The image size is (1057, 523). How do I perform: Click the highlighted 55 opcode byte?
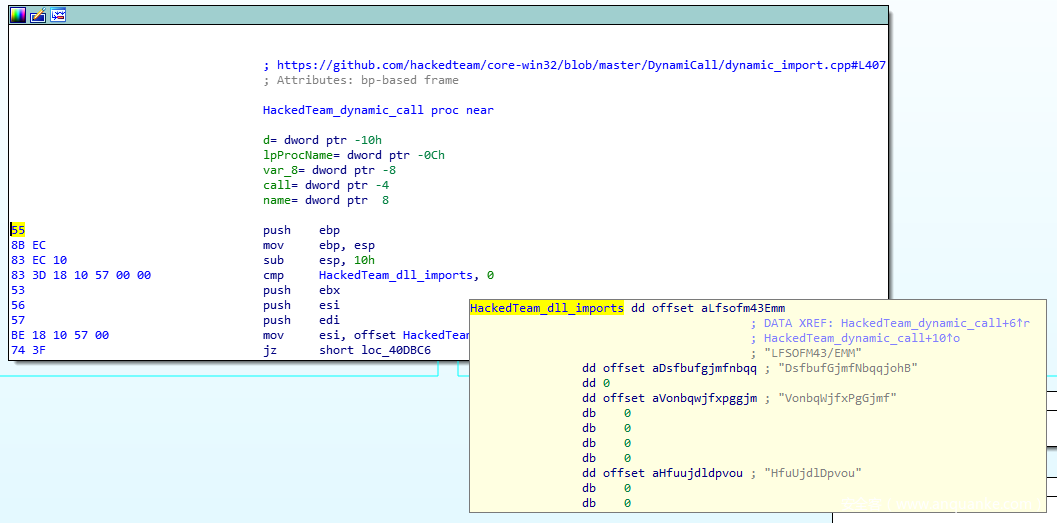coord(18,230)
